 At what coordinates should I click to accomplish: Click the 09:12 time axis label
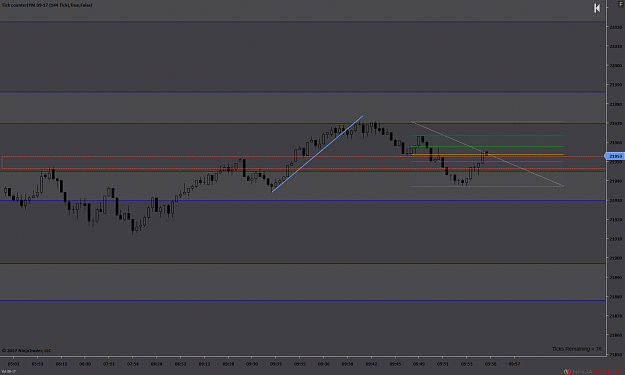click(x=204, y=364)
